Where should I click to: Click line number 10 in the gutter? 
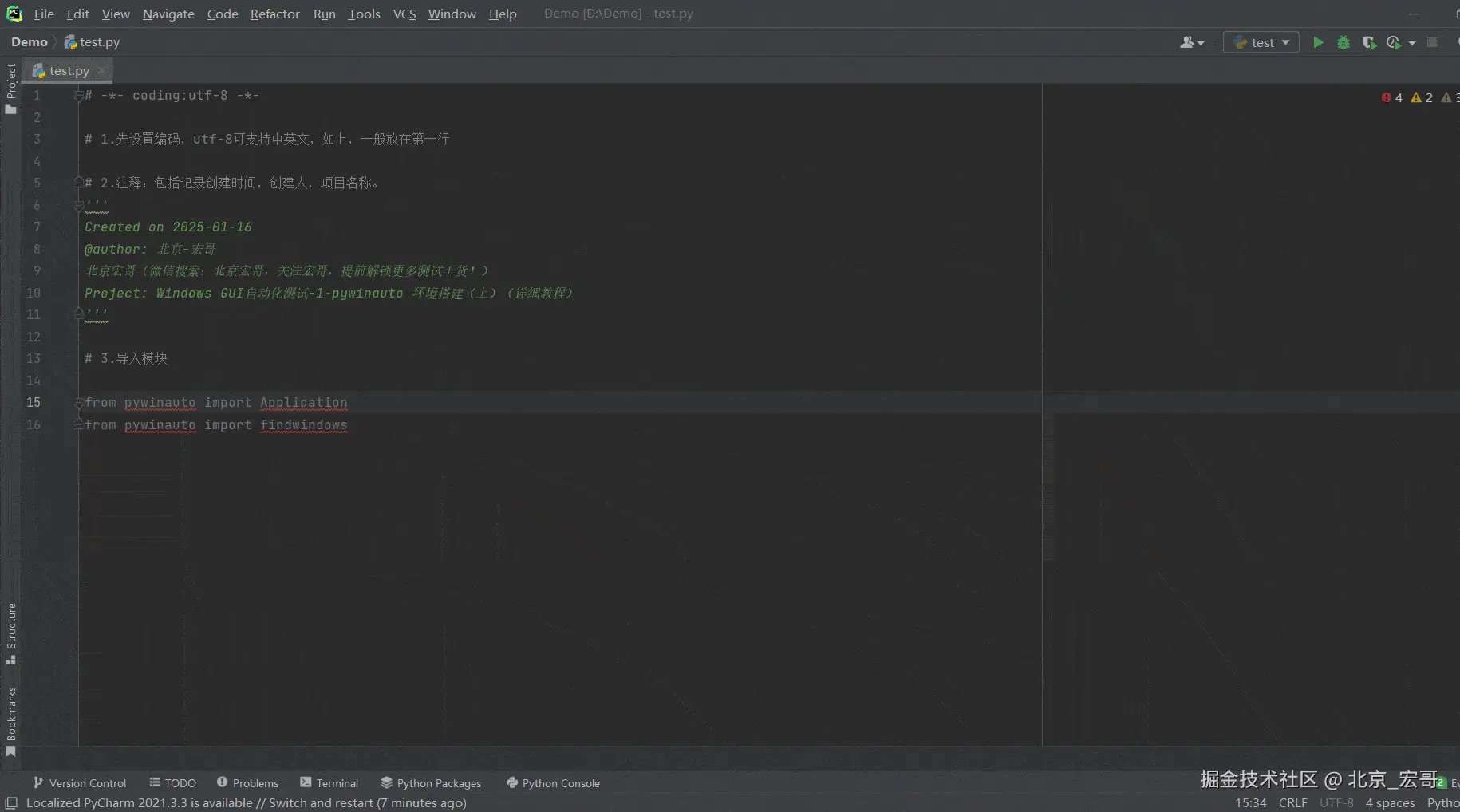(34, 293)
